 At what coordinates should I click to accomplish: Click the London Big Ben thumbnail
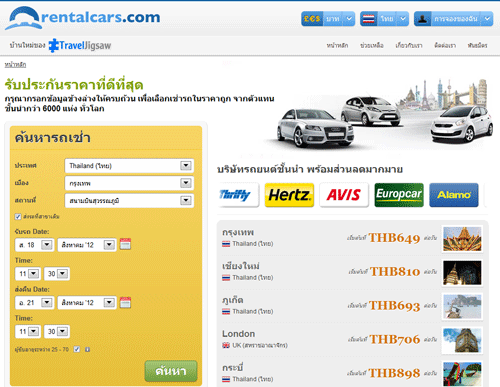[x=462, y=340]
